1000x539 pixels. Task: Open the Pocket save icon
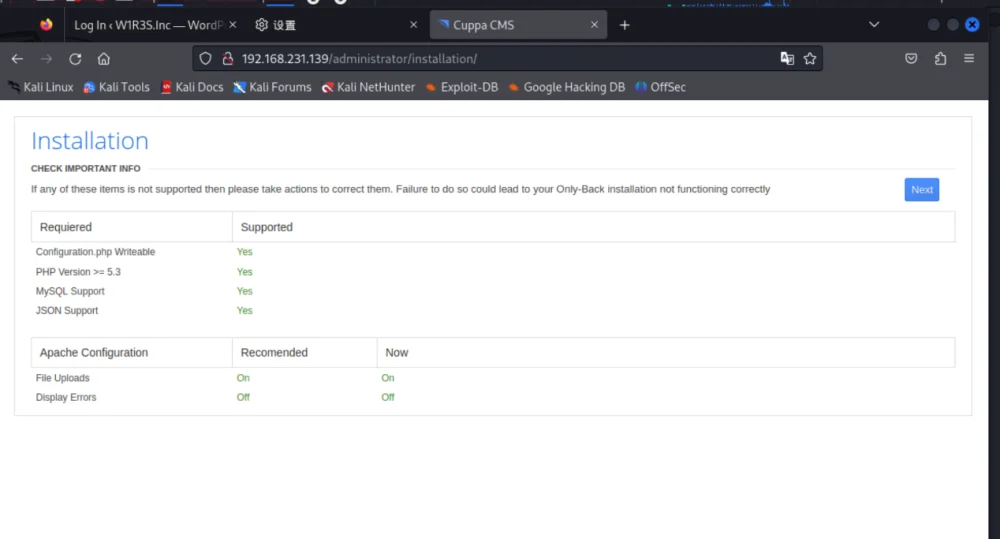911,59
